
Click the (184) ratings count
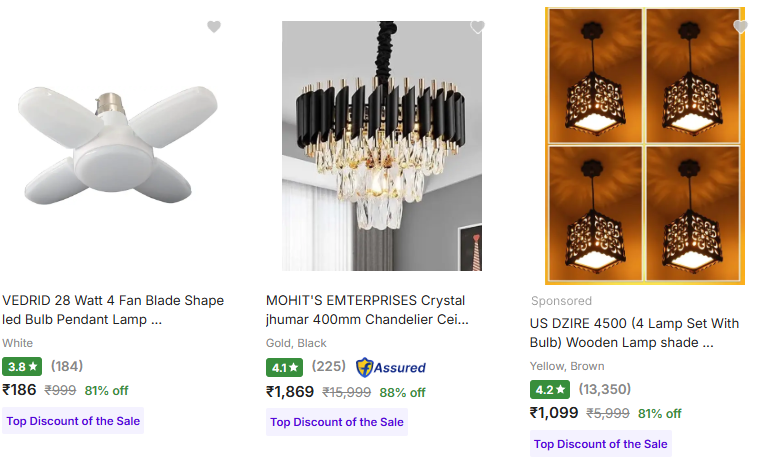coord(67,366)
